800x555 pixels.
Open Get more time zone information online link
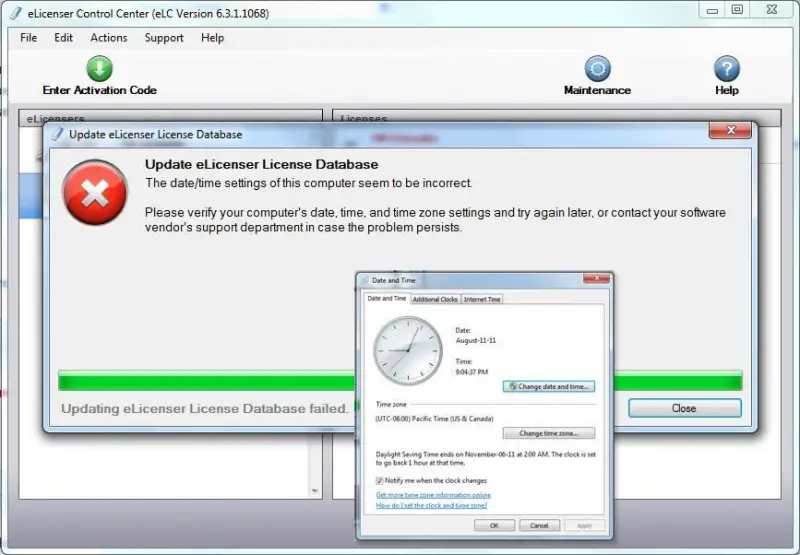tap(433, 495)
